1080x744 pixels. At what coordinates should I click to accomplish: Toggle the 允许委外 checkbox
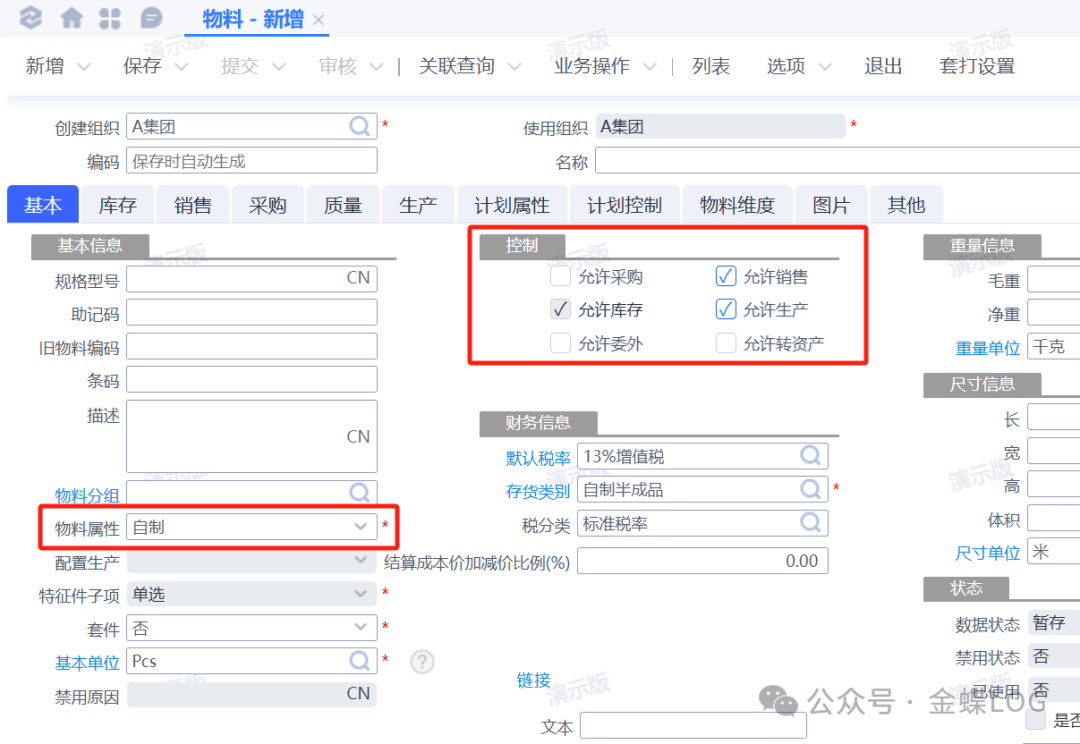[x=561, y=343]
